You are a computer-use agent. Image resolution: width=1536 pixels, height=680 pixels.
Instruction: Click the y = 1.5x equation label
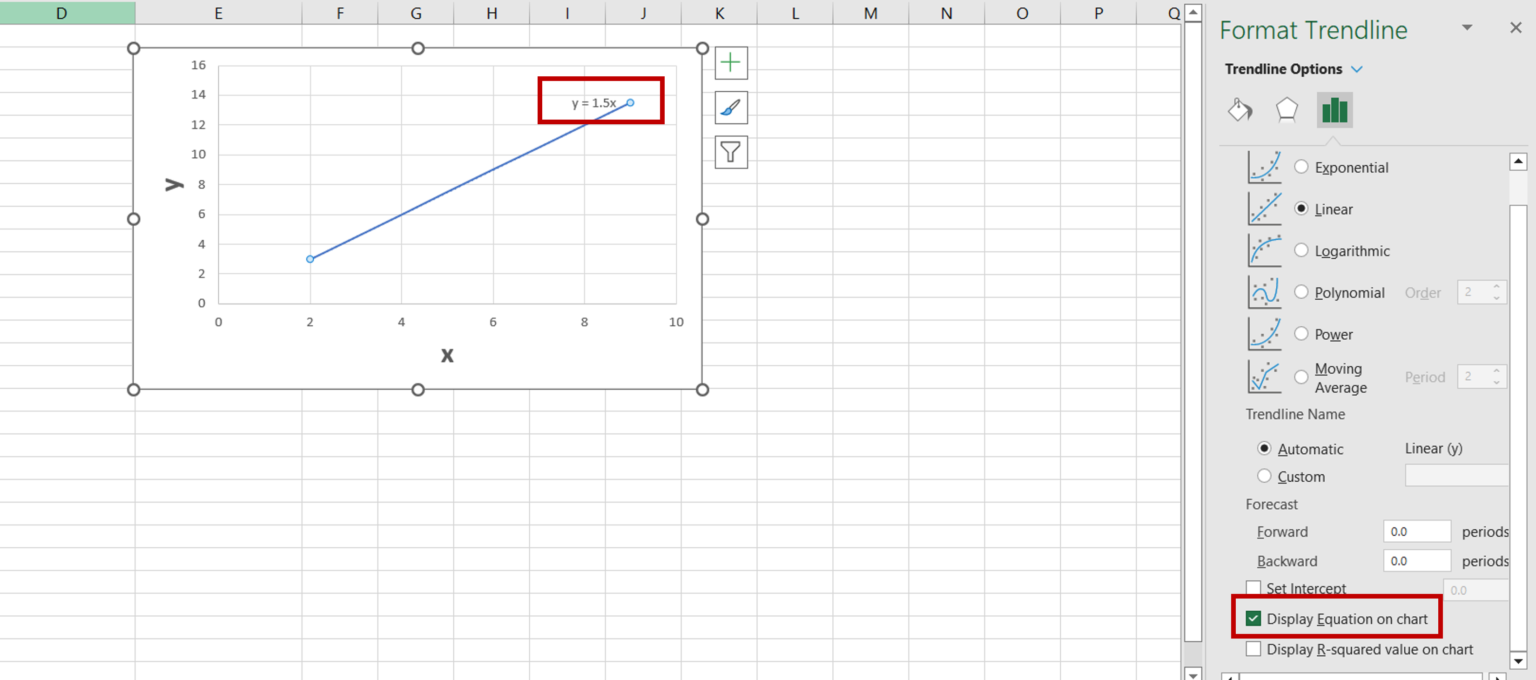595,101
